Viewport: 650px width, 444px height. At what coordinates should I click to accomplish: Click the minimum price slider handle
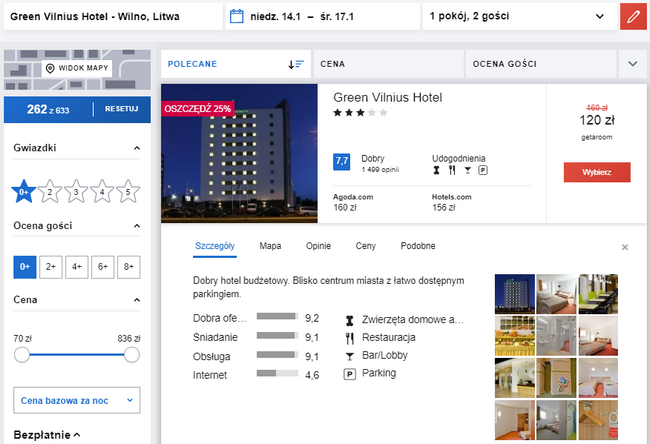(22, 355)
